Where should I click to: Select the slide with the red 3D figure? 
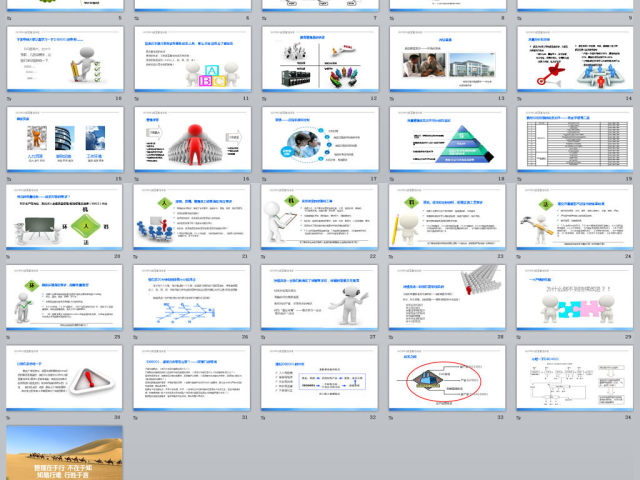coord(192,141)
